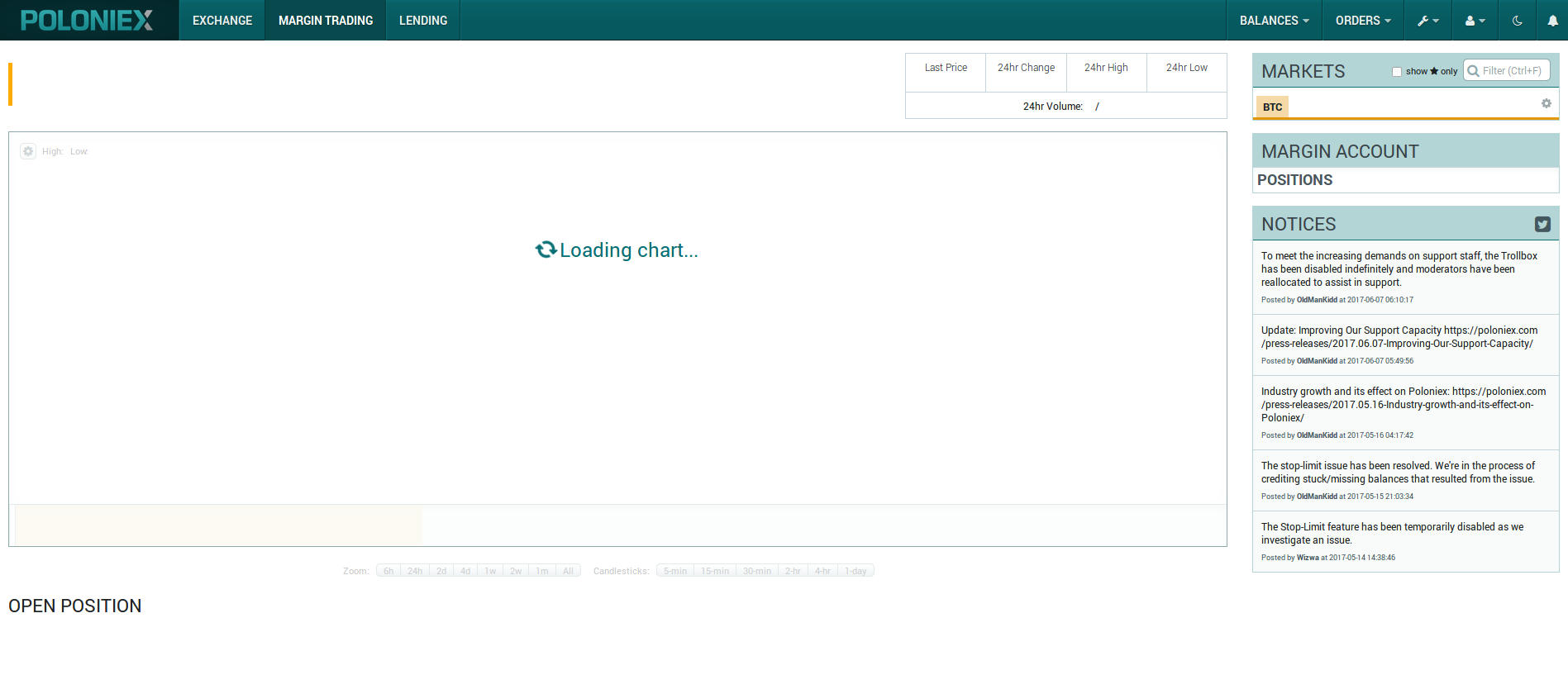This screenshot has height=675, width=1568.
Task: Set chart zoom to 2w
Action: [516, 571]
